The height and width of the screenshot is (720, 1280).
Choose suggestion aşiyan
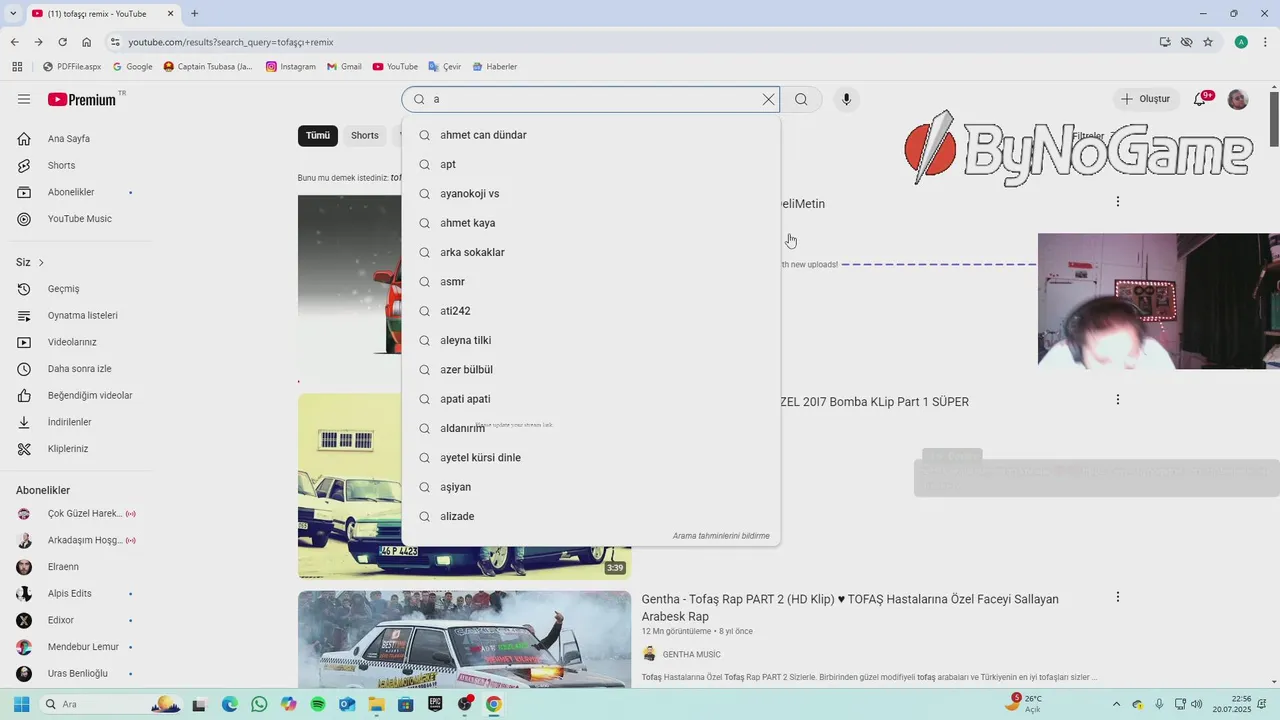(591, 487)
